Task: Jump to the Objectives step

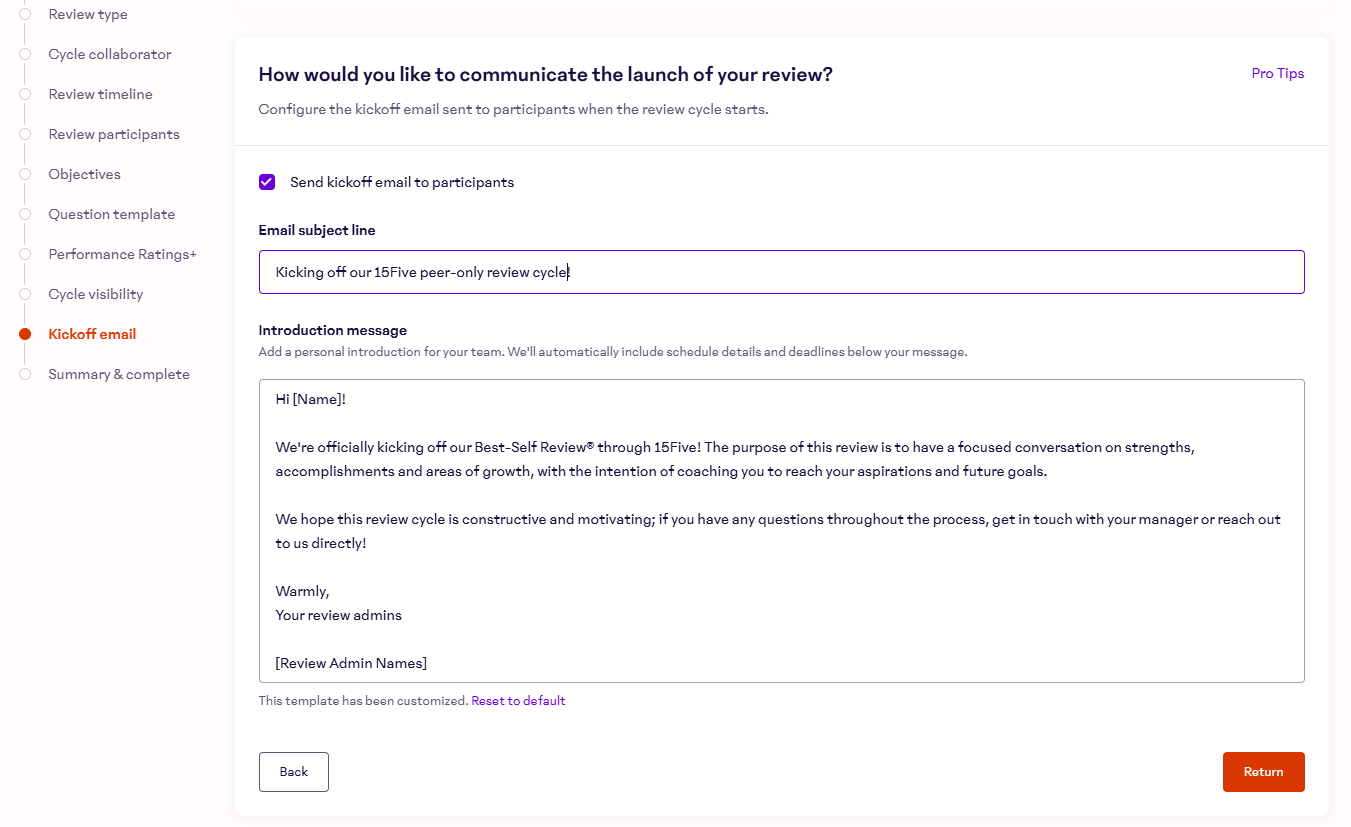Action: click(x=84, y=174)
